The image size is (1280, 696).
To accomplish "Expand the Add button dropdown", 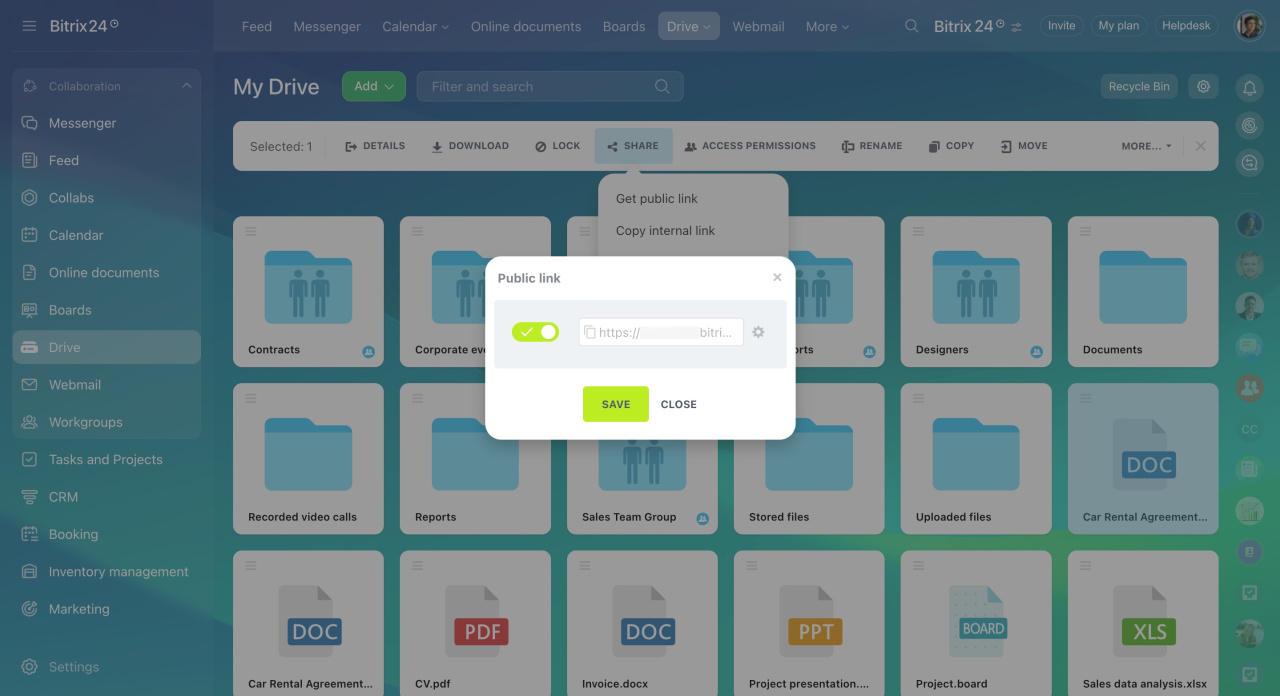I will point(374,87).
